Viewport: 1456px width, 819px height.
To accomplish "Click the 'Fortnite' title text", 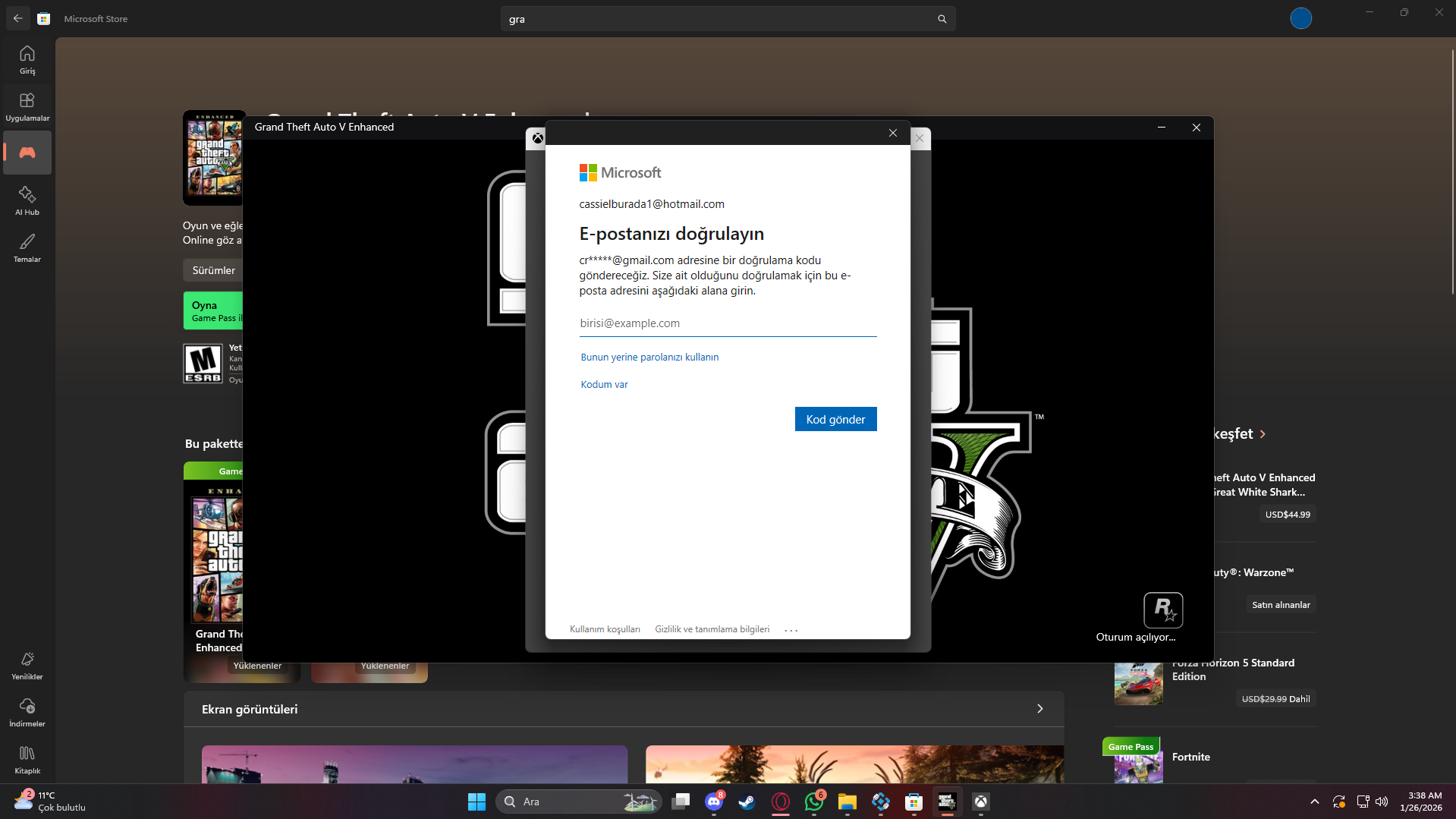I will 1190,757.
